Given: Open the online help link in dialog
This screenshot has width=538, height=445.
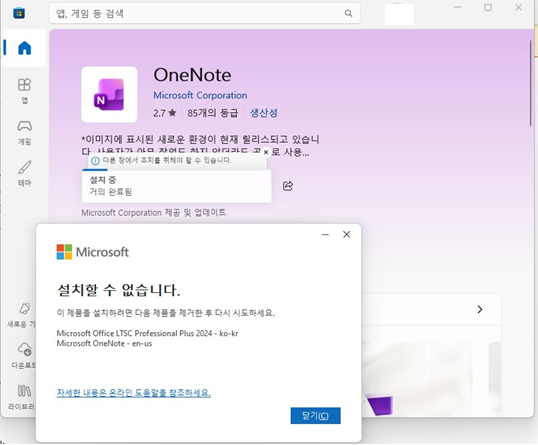Looking at the screenshot, I should tap(133, 393).
